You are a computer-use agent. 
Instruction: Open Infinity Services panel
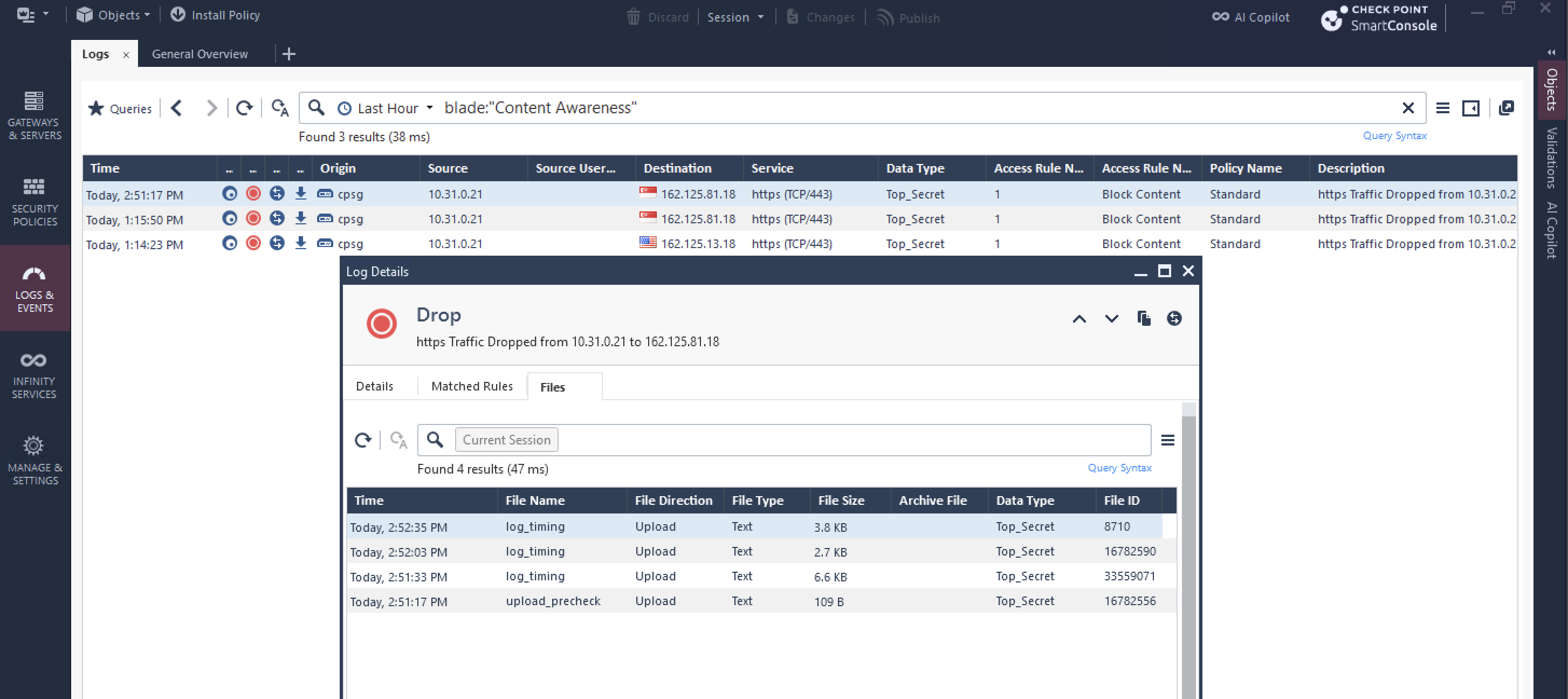coord(34,374)
